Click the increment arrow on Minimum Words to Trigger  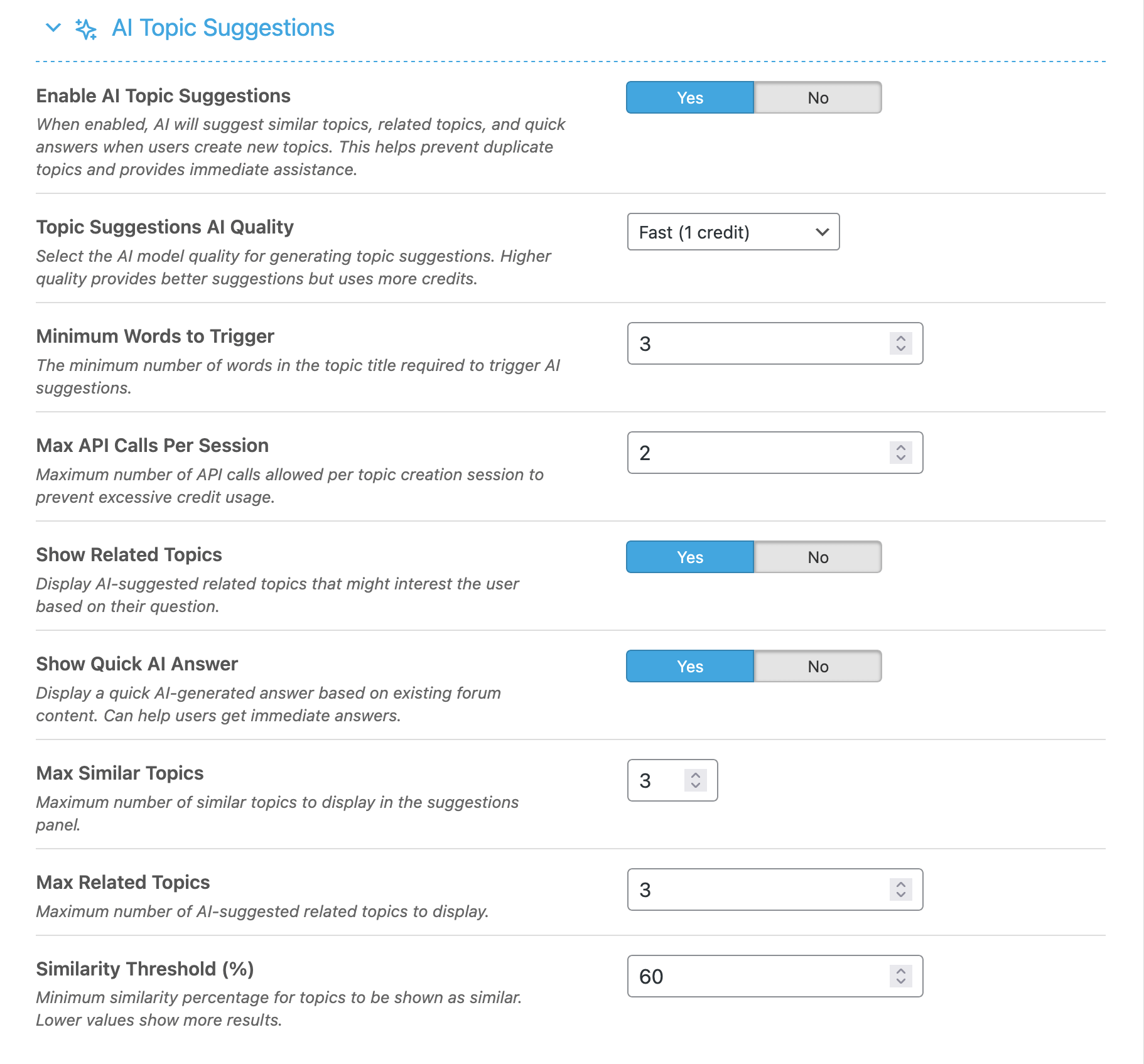coord(900,338)
